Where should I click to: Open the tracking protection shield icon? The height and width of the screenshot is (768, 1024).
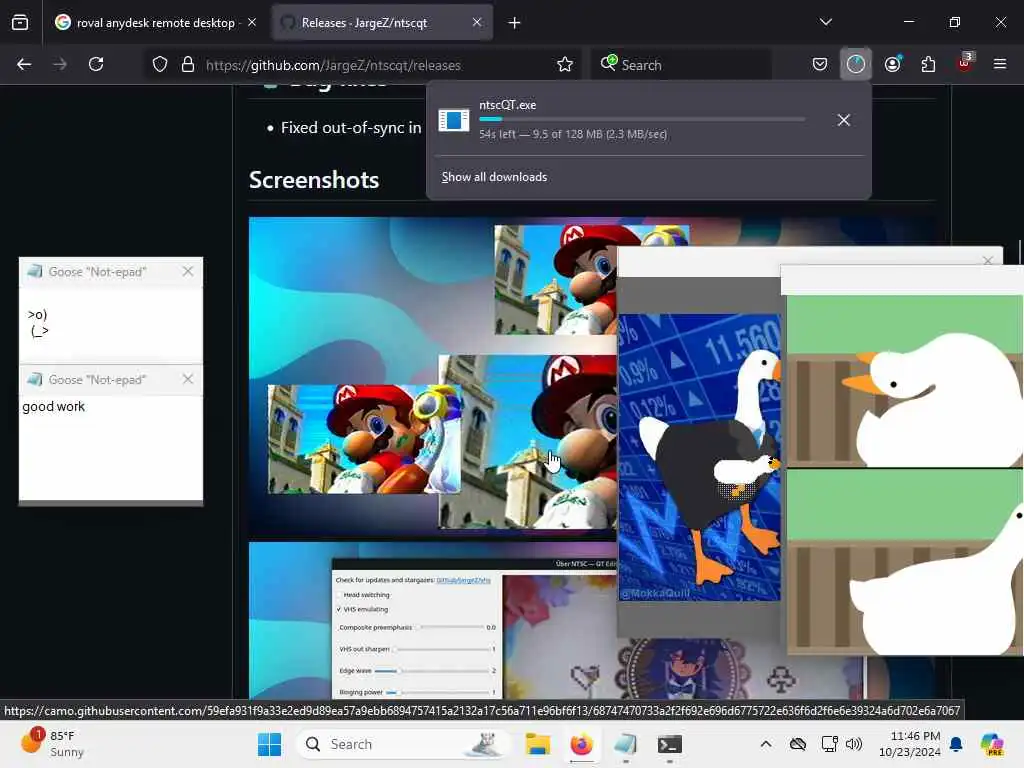click(x=160, y=64)
